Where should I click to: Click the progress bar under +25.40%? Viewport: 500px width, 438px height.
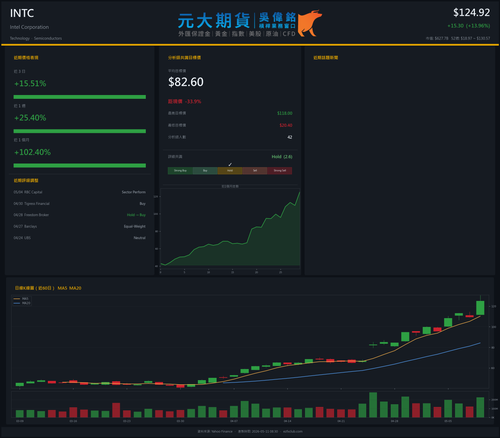coord(80,131)
